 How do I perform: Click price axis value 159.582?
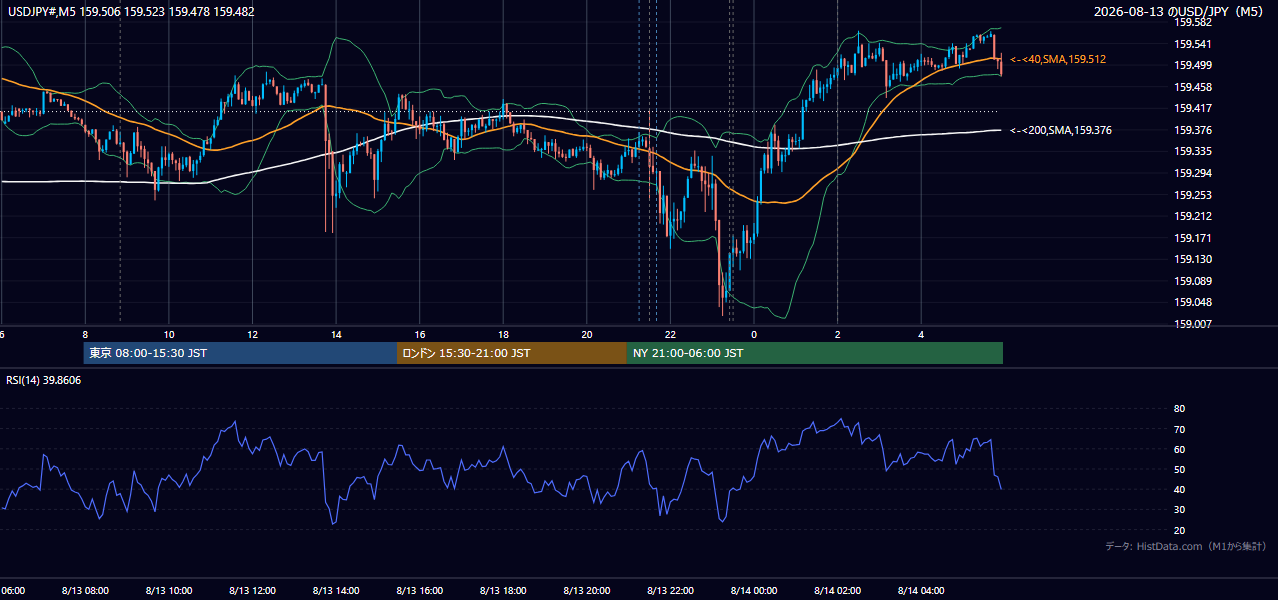[x=1192, y=22]
